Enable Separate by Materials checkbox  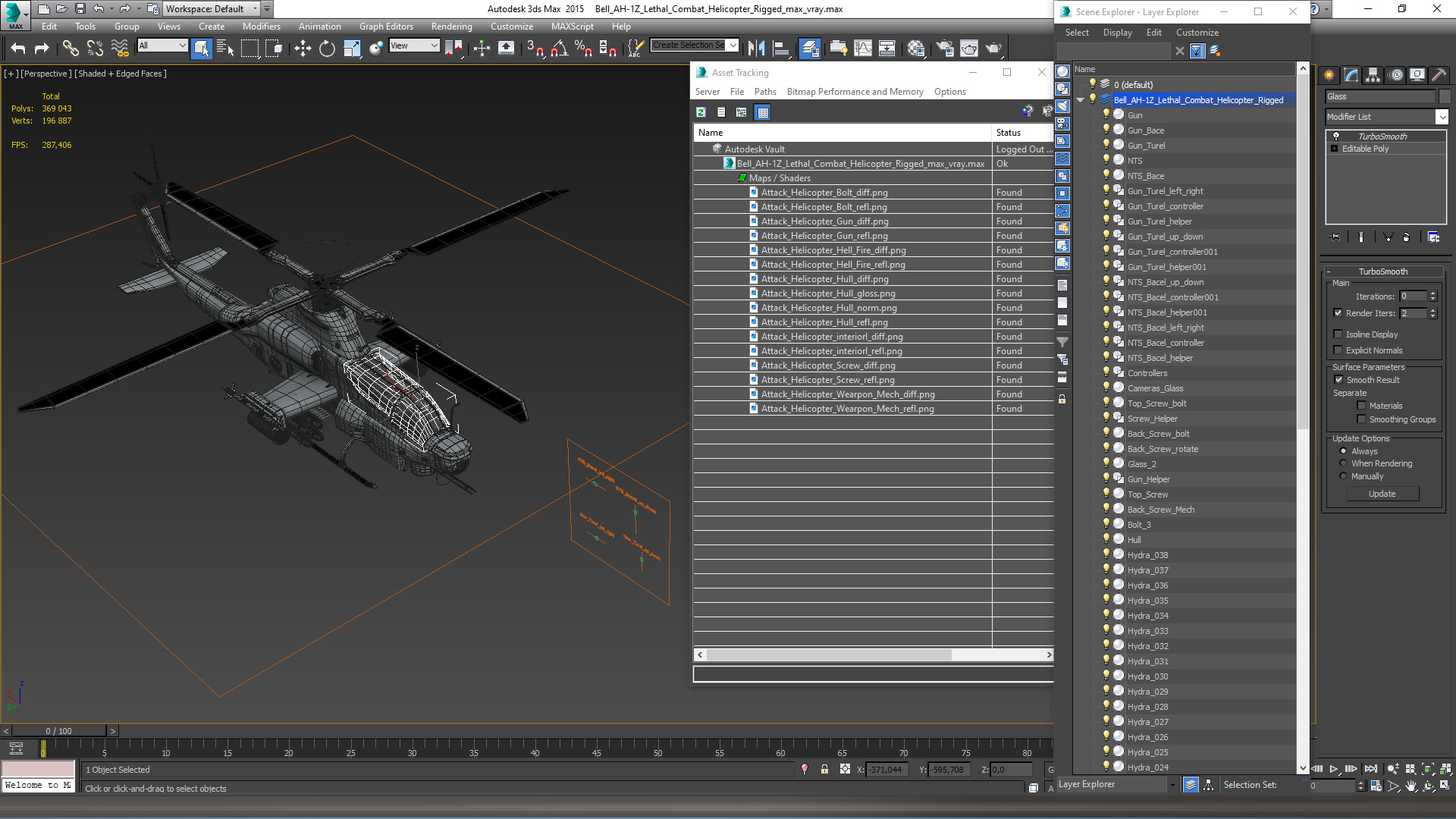click(x=1361, y=406)
